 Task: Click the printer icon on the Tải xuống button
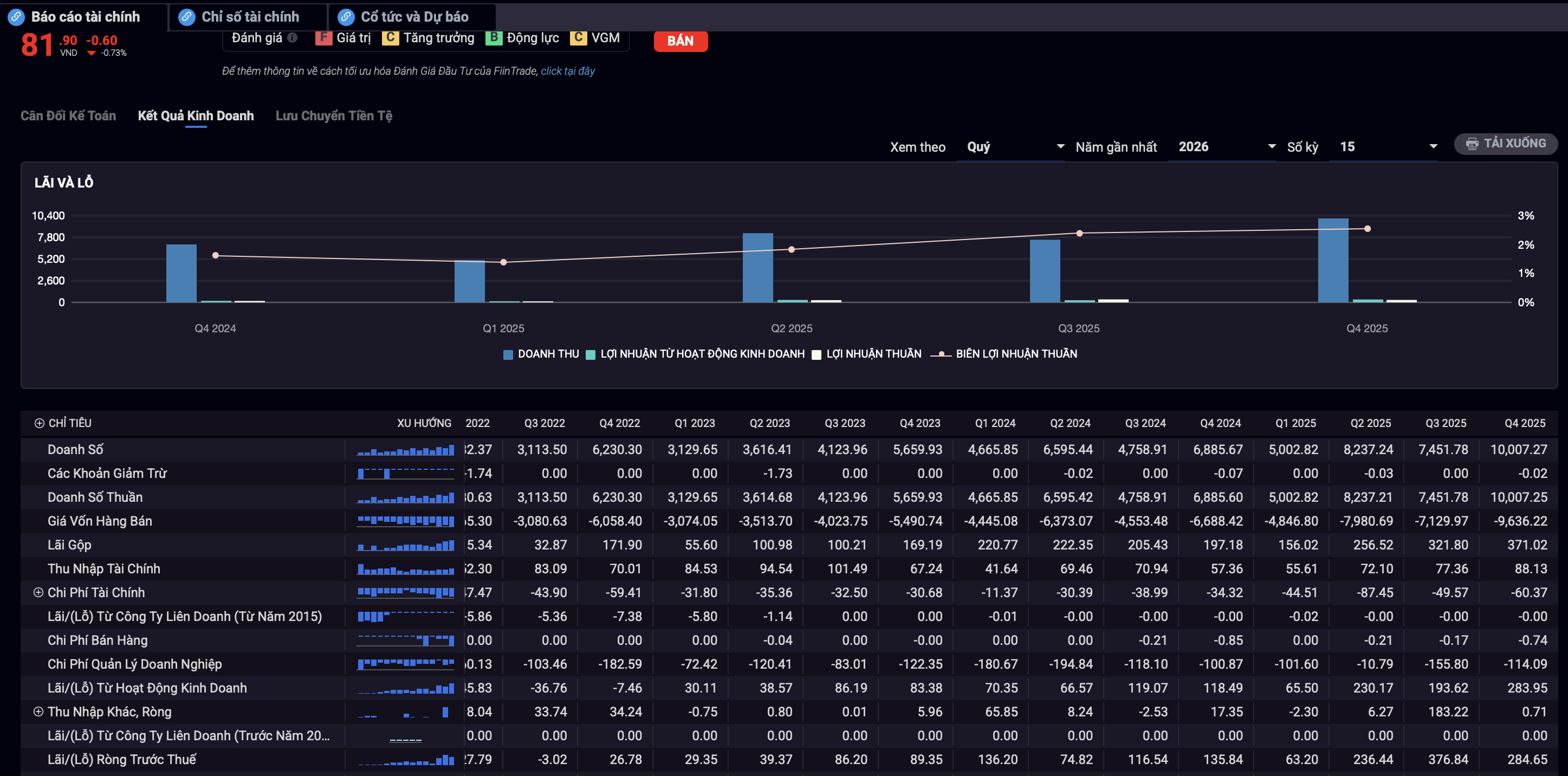point(1472,144)
